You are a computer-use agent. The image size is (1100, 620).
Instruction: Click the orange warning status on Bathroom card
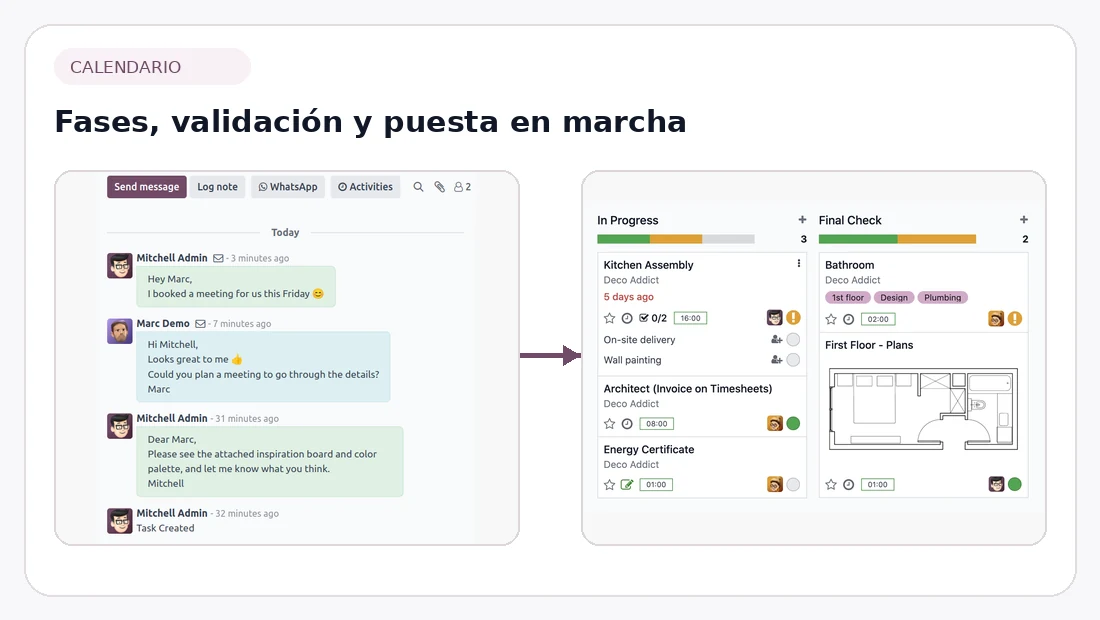(1015, 319)
